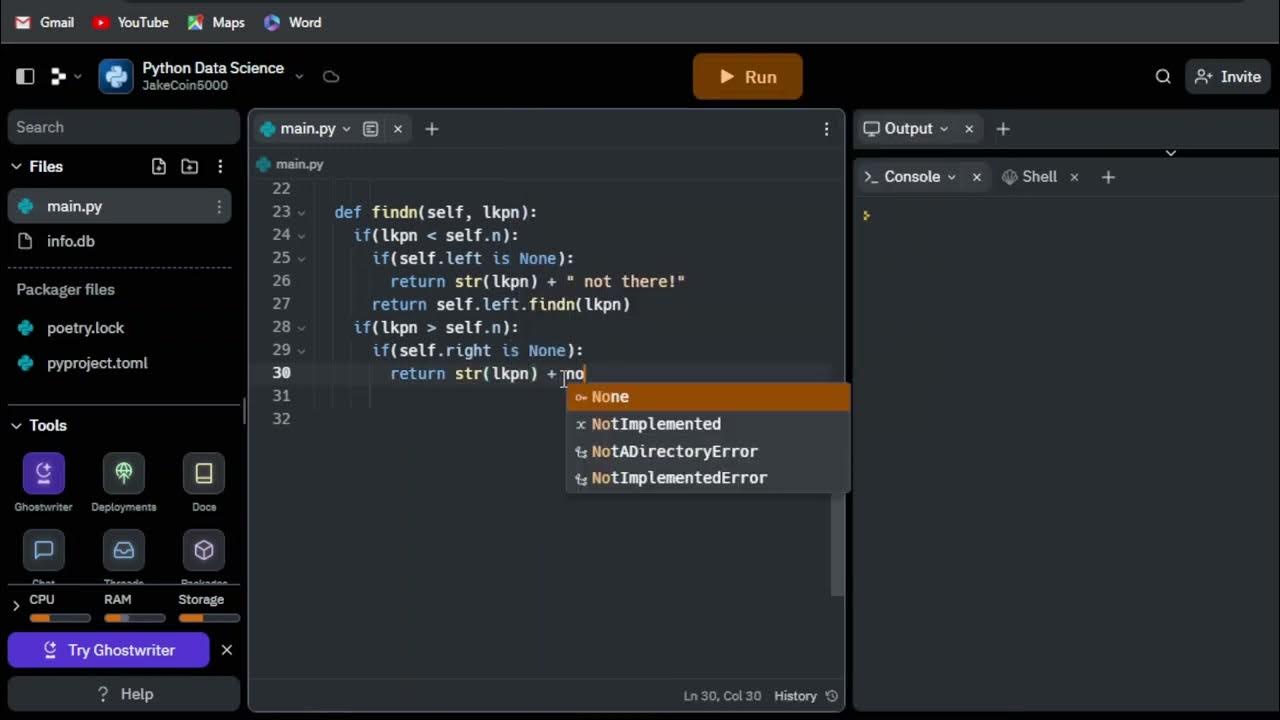This screenshot has width=1280, height=720.
Task: Focus the sidebar Search field
Action: click(124, 127)
